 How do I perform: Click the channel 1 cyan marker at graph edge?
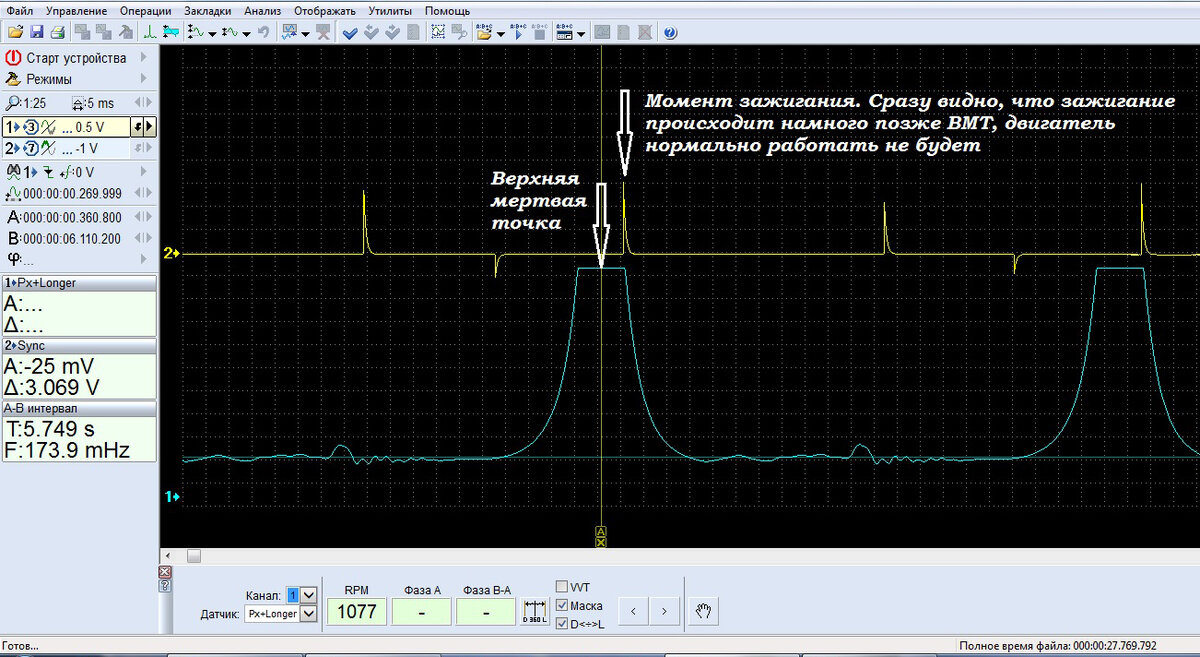171,495
